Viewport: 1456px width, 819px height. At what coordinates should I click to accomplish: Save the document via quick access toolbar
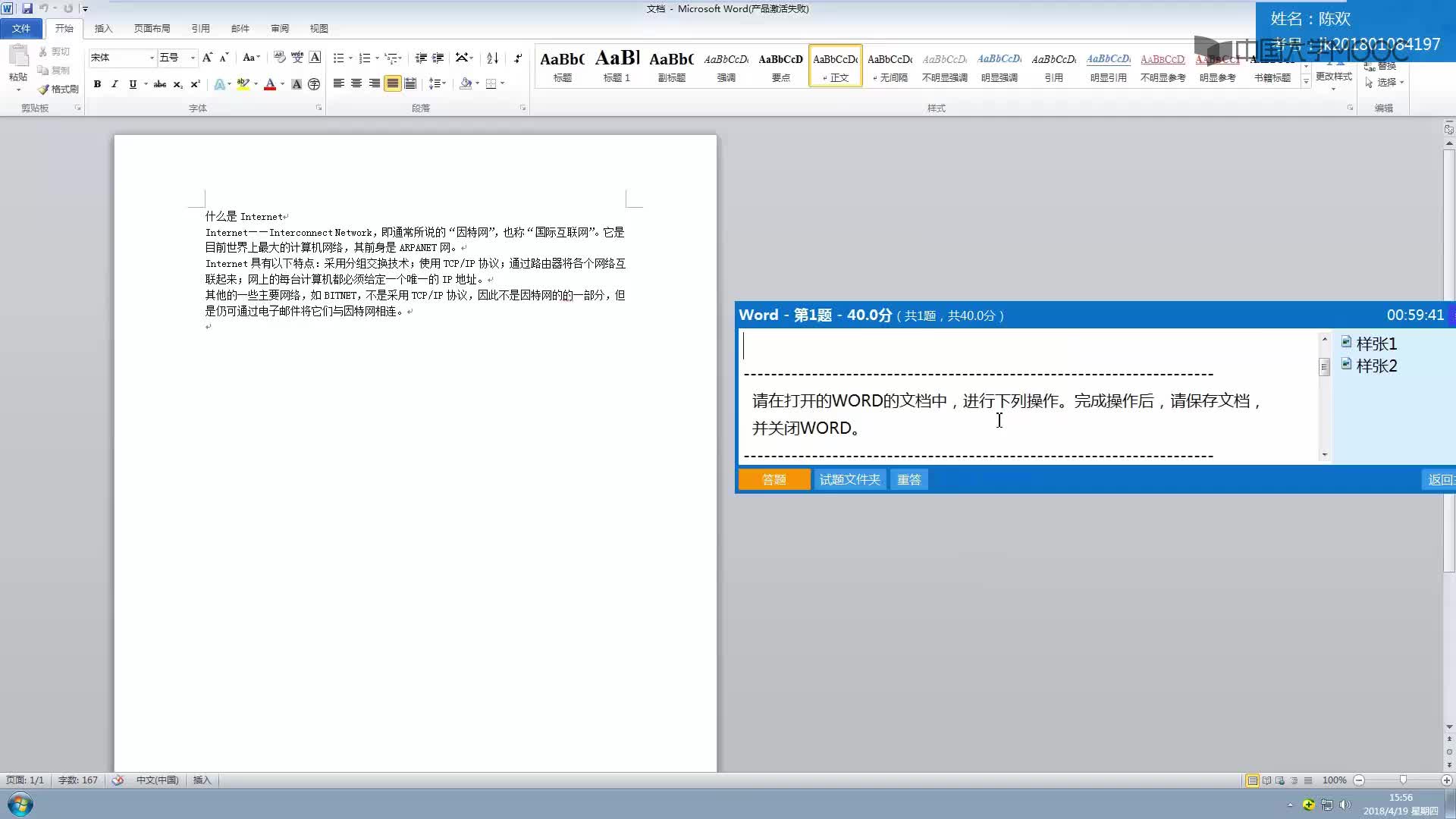(x=27, y=8)
